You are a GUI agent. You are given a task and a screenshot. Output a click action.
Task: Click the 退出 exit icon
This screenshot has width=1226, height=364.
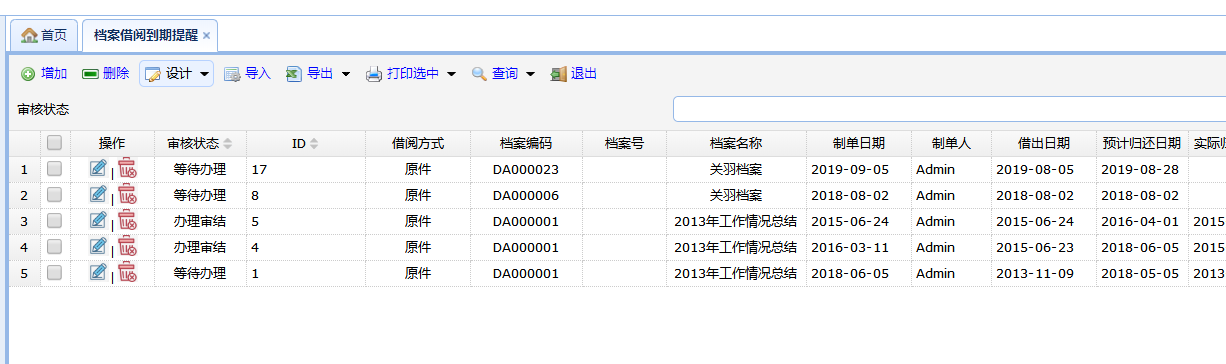pyautogui.click(x=559, y=74)
